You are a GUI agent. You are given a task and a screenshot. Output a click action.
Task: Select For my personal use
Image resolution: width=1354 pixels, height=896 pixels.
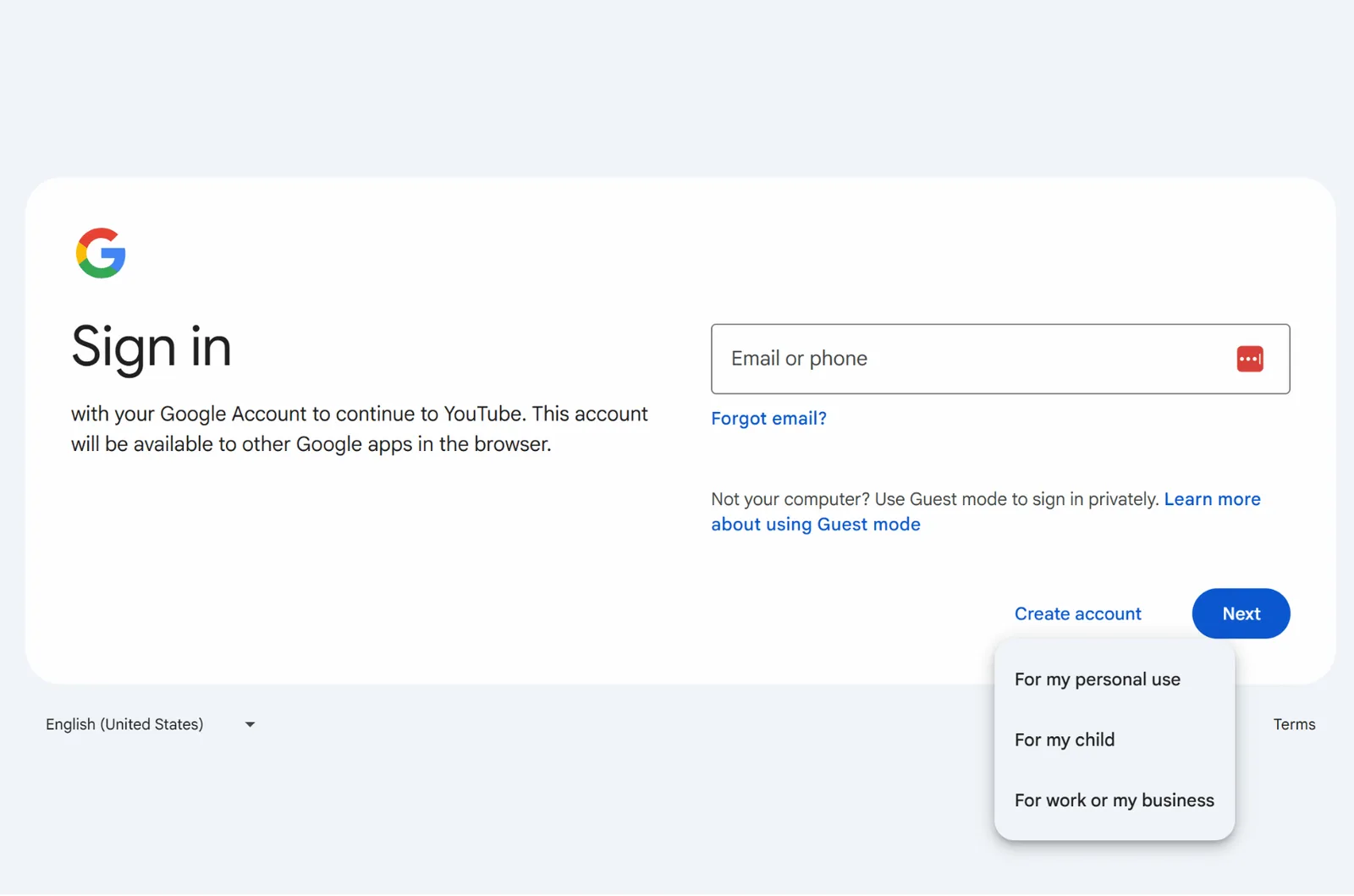[1097, 679]
